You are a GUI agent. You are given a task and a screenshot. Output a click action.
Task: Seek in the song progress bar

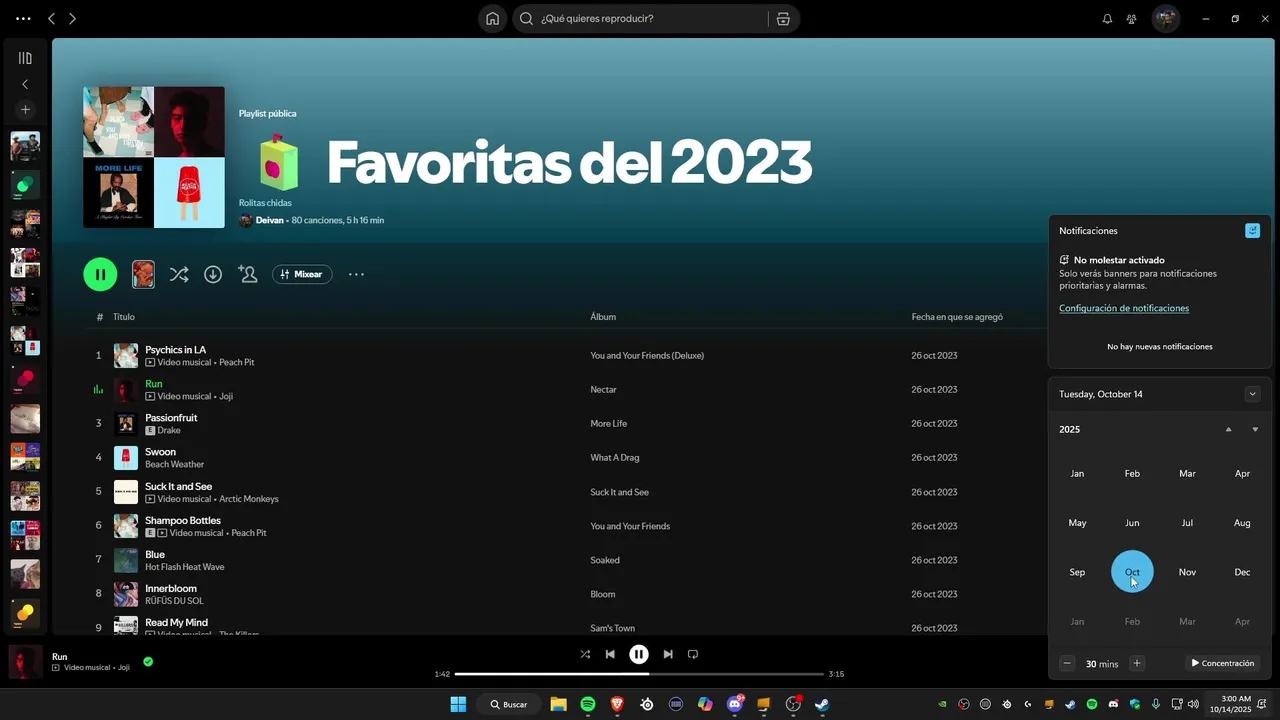tap(639, 674)
